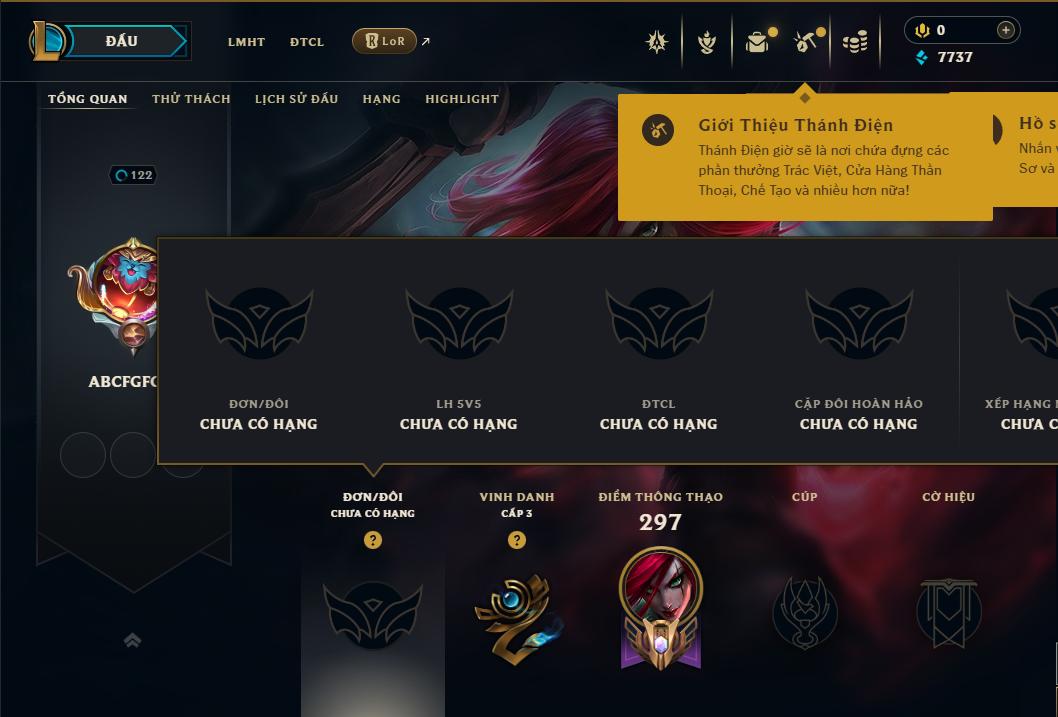Click the Vinh Danh question mark icon
Viewport: 1058px width, 717px height.
517,540
